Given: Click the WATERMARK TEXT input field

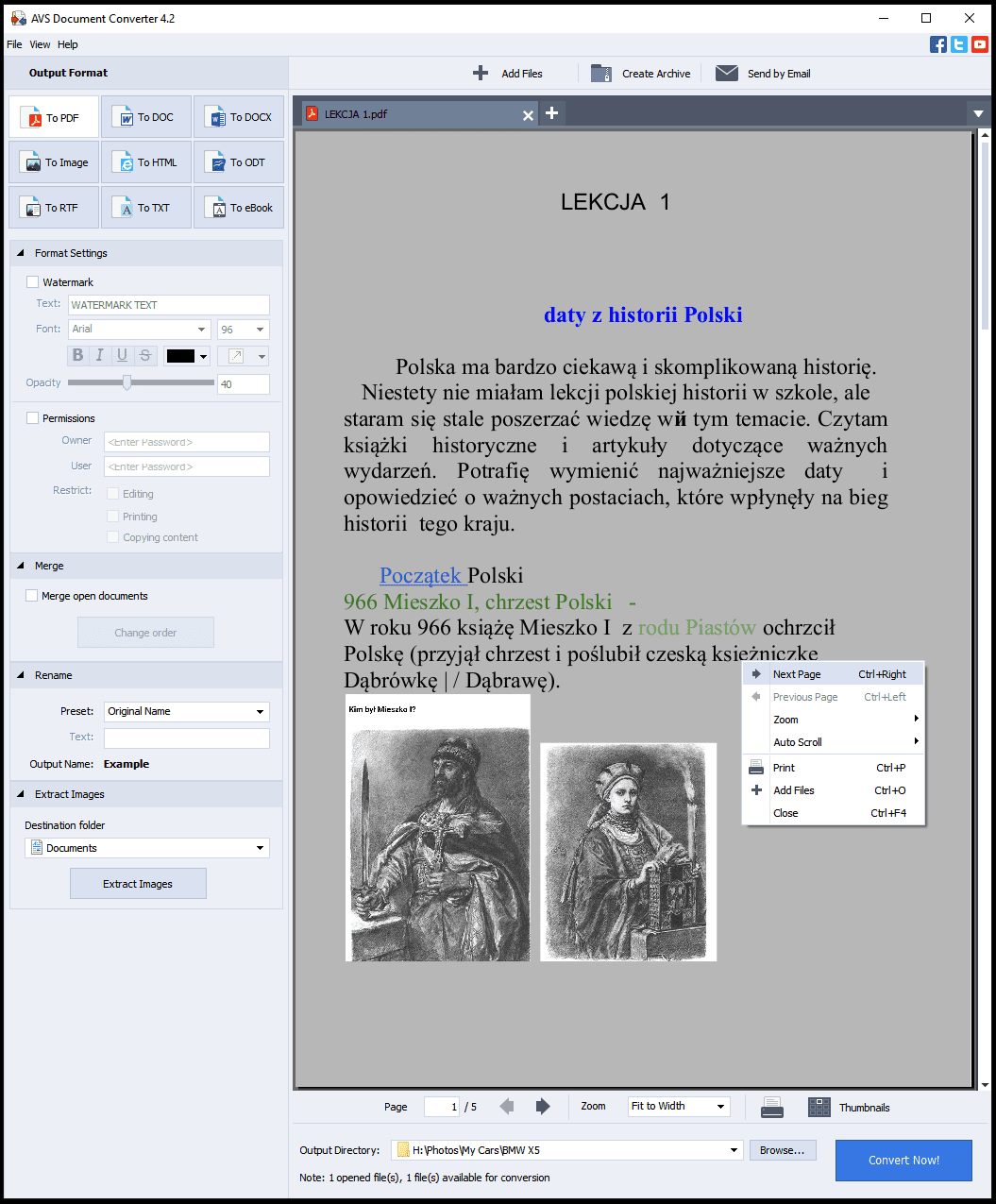Looking at the screenshot, I should [168, 305].
